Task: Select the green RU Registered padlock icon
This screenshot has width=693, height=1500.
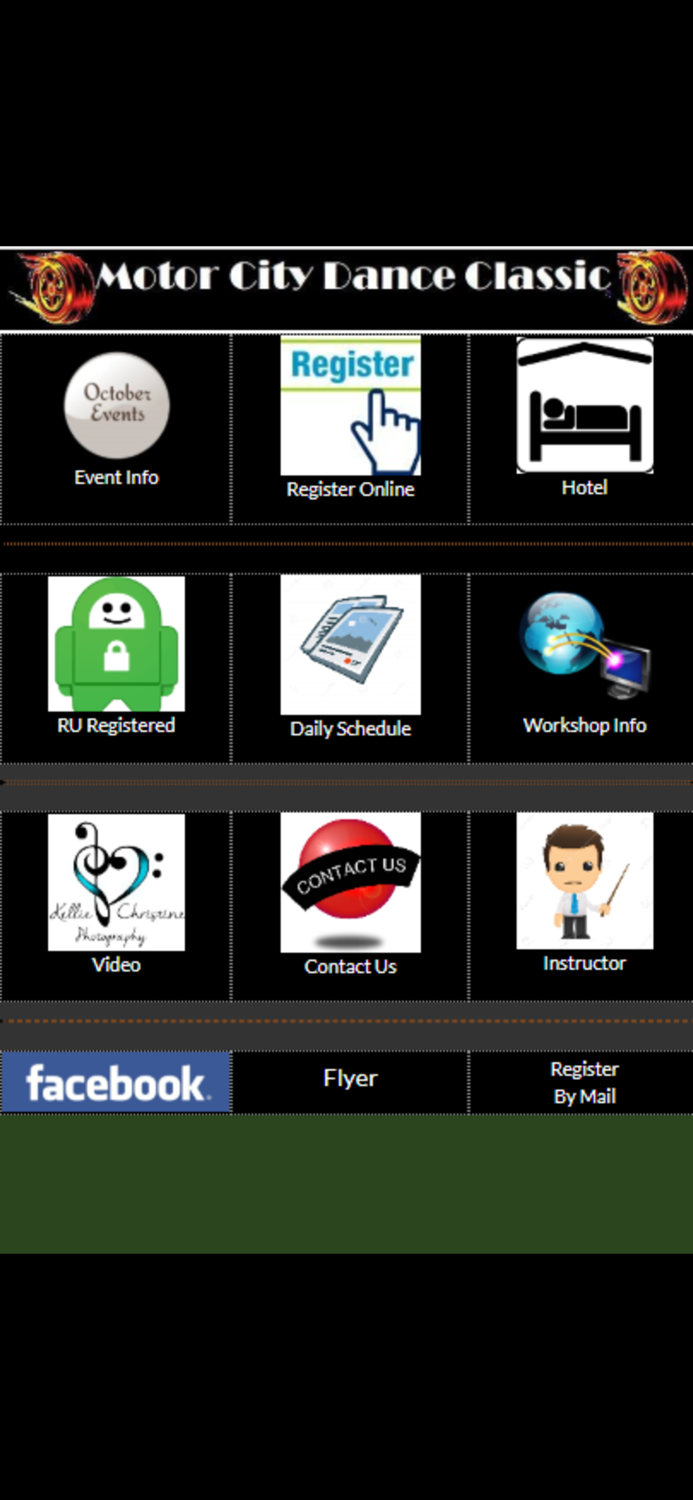Action: 116,644
